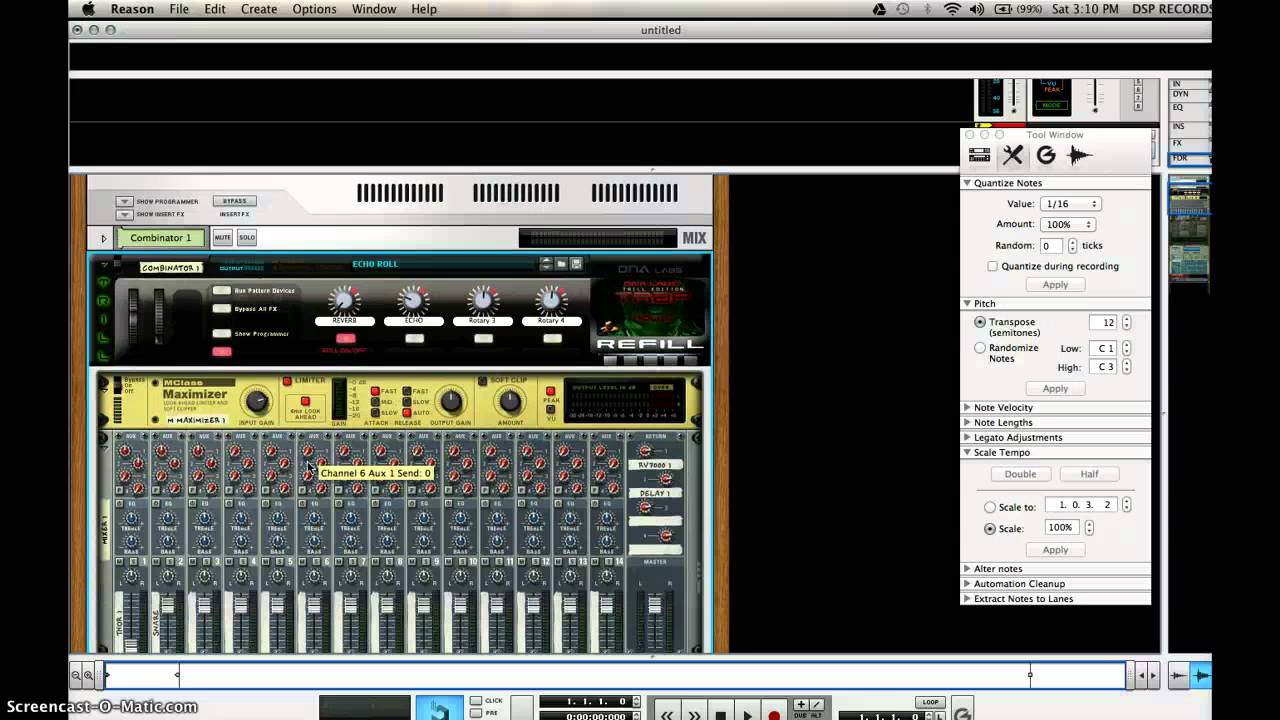The height and width of the screenshot is (720, 1280).
Task: Expand the Automation Cleanup section
Action: [967, 583]
